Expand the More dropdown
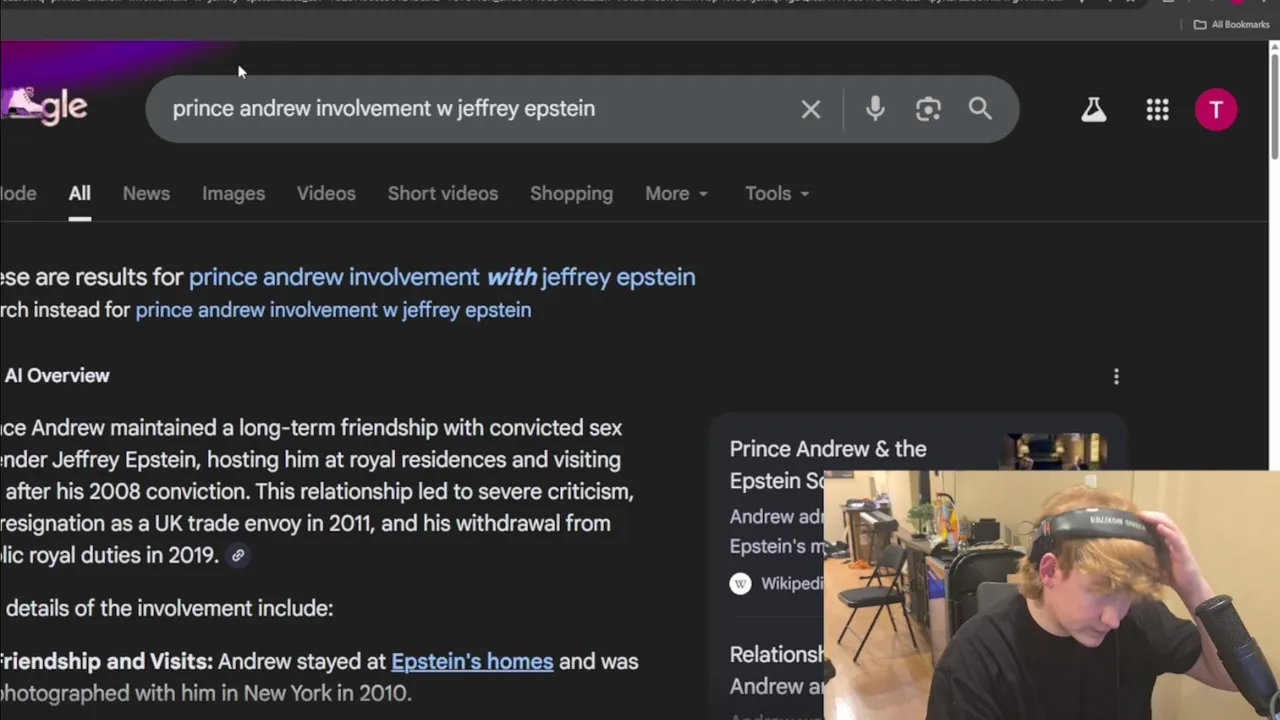 pos(677,194)
